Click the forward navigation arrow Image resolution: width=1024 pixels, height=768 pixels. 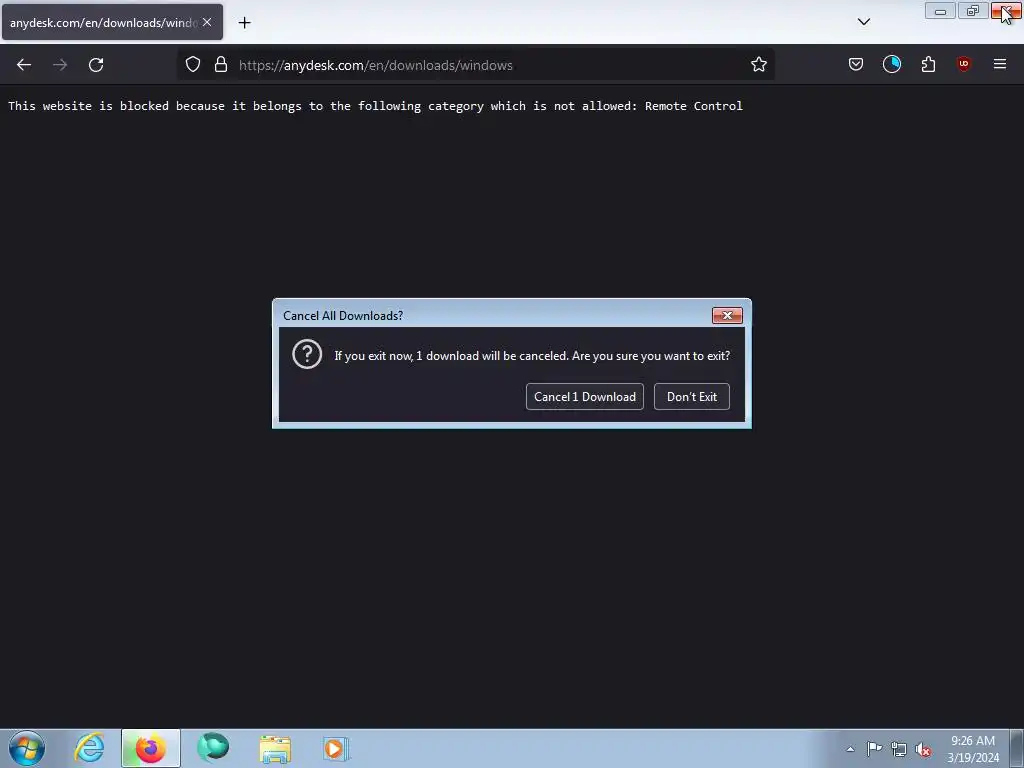pos(60,65)
